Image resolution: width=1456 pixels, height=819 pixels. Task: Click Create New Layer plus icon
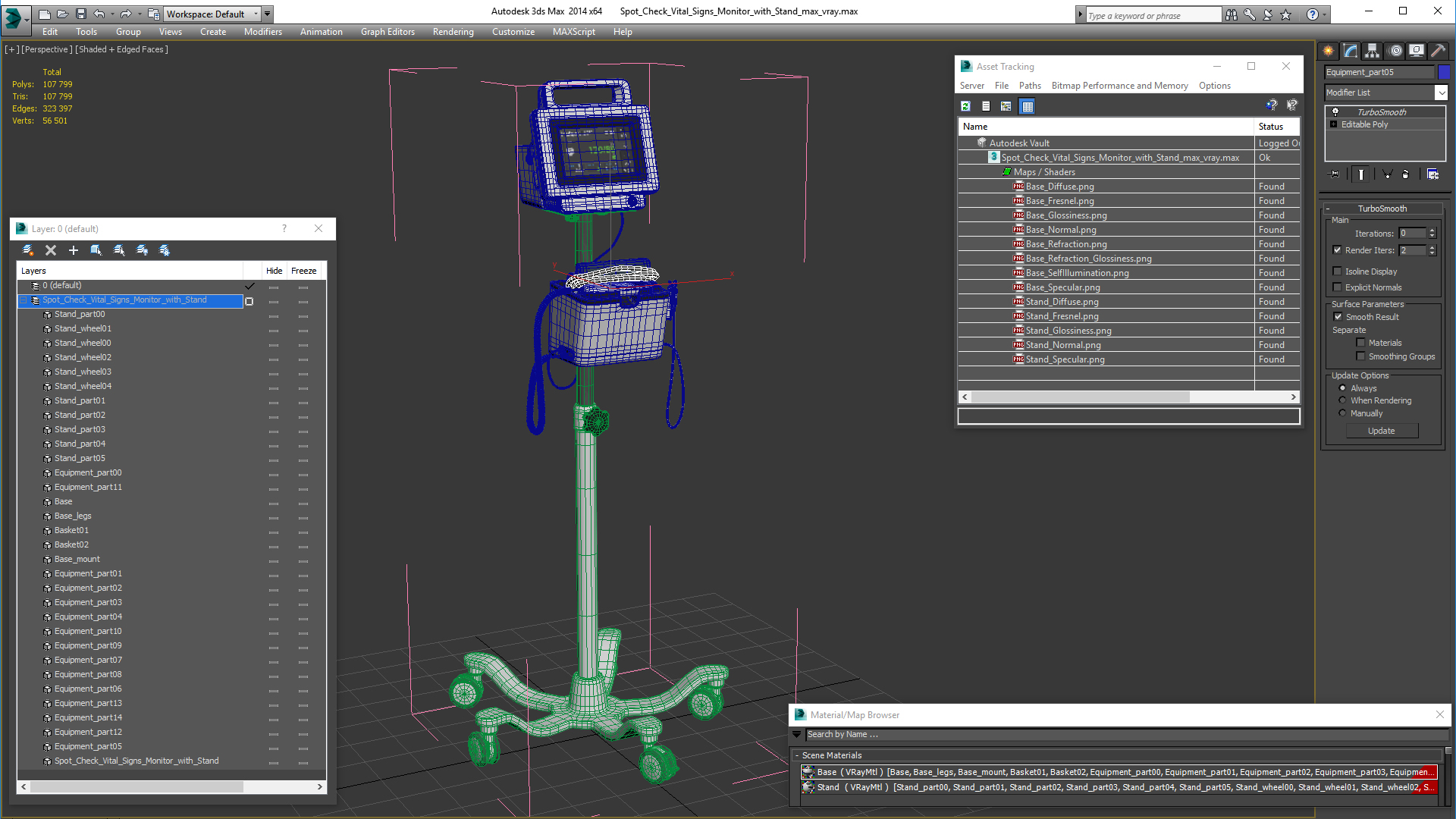click(x=74, y=250)
